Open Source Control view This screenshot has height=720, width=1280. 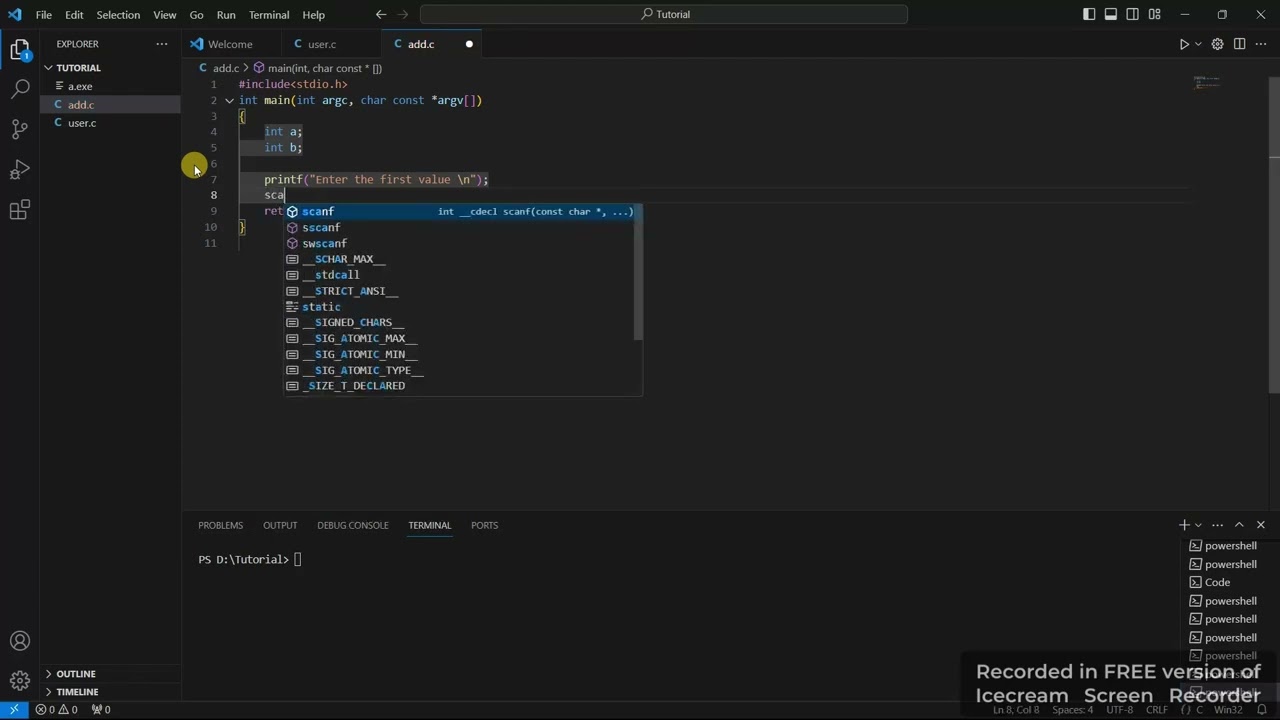[x=20, y=129]
